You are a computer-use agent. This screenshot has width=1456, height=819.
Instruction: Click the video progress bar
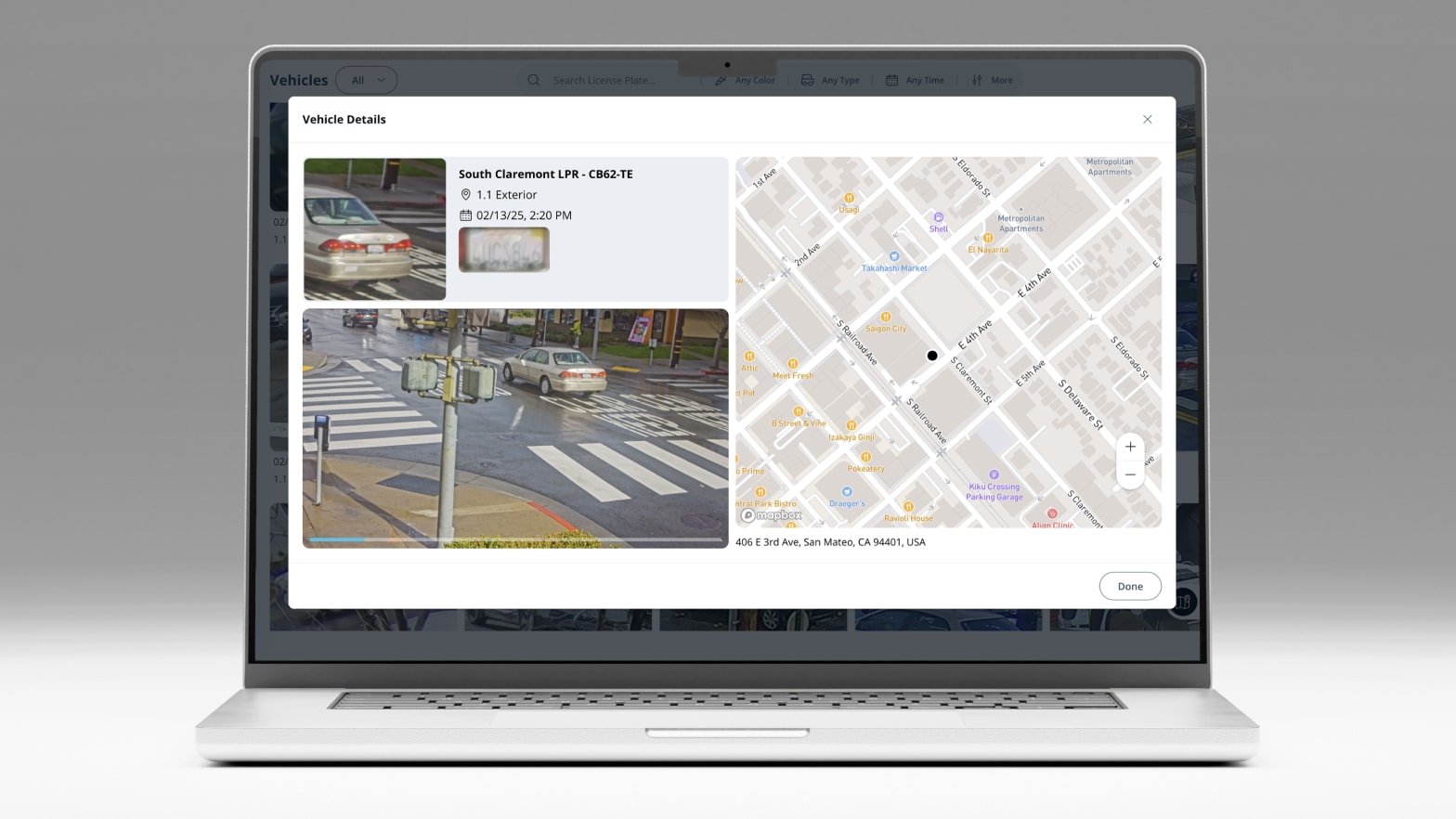(x=515, y=539)
